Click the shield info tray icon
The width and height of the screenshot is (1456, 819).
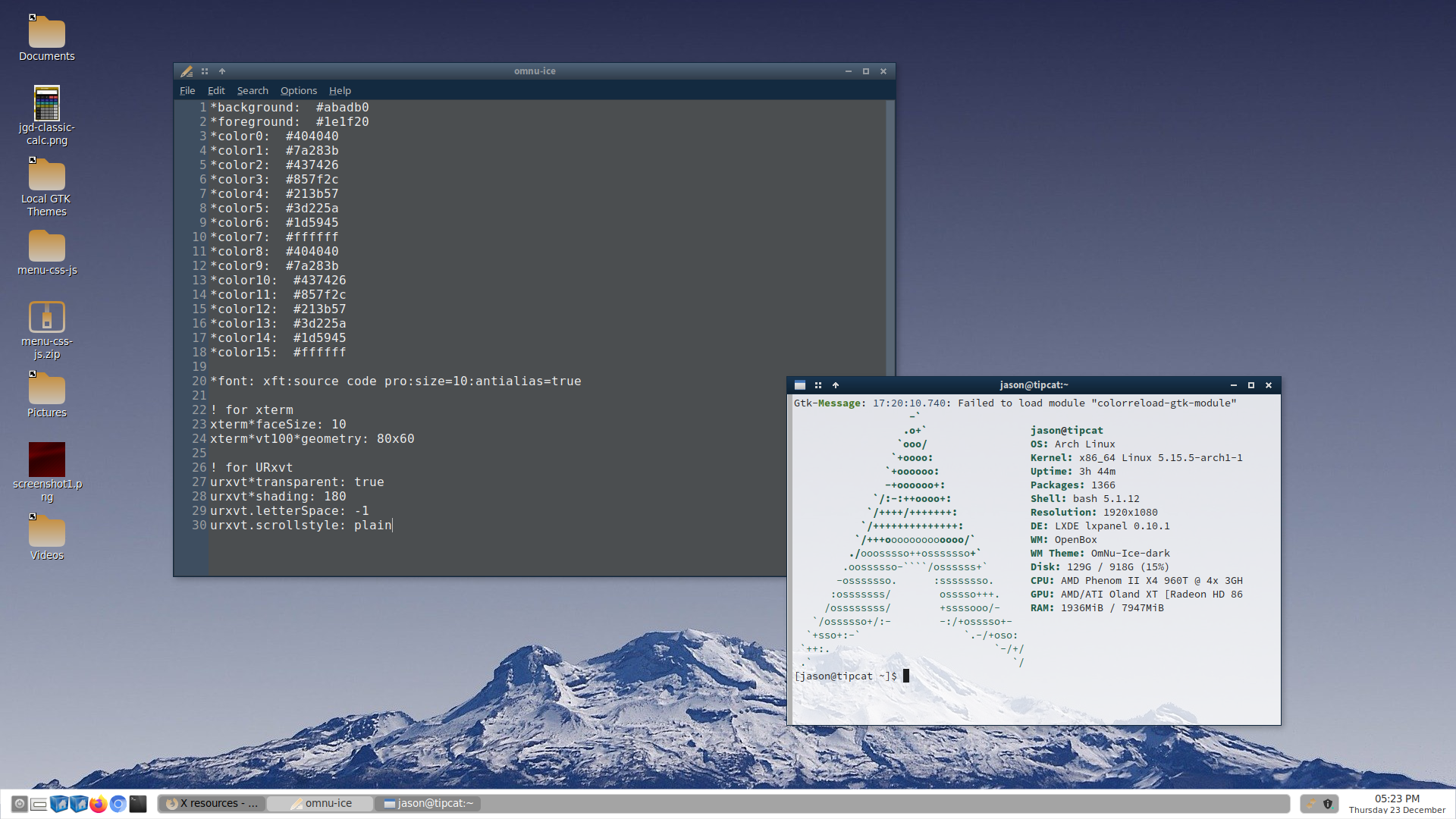(1328, 804)
